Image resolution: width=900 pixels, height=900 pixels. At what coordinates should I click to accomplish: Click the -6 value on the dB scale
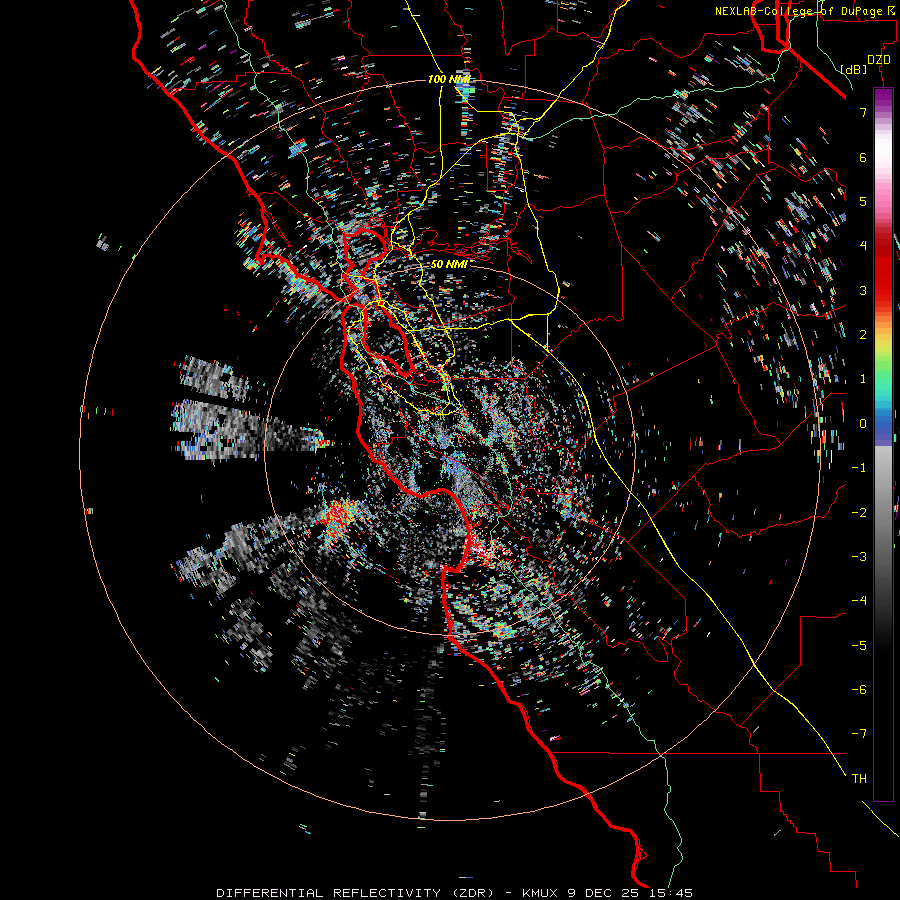pyautogui.click(x=859, y=689)
